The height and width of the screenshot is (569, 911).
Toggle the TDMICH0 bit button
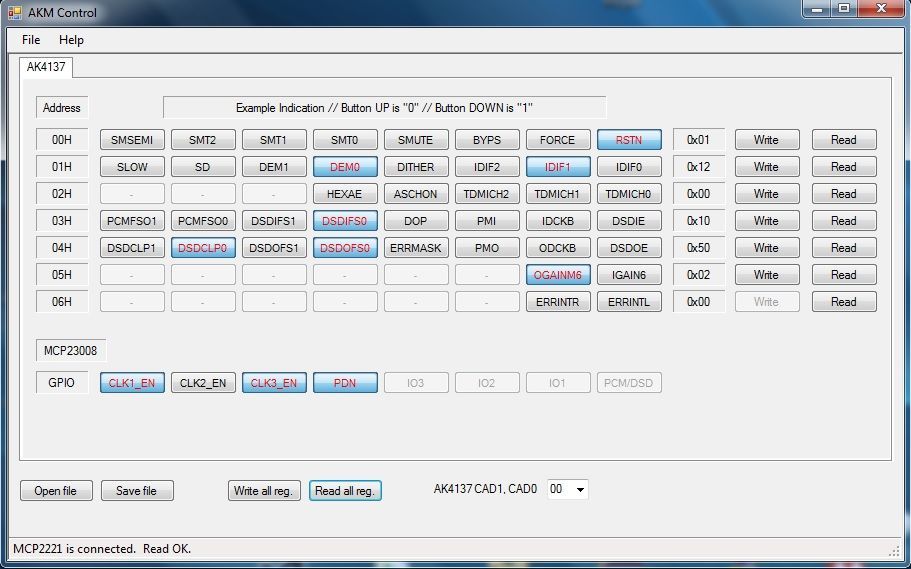(x=629, y=194)
